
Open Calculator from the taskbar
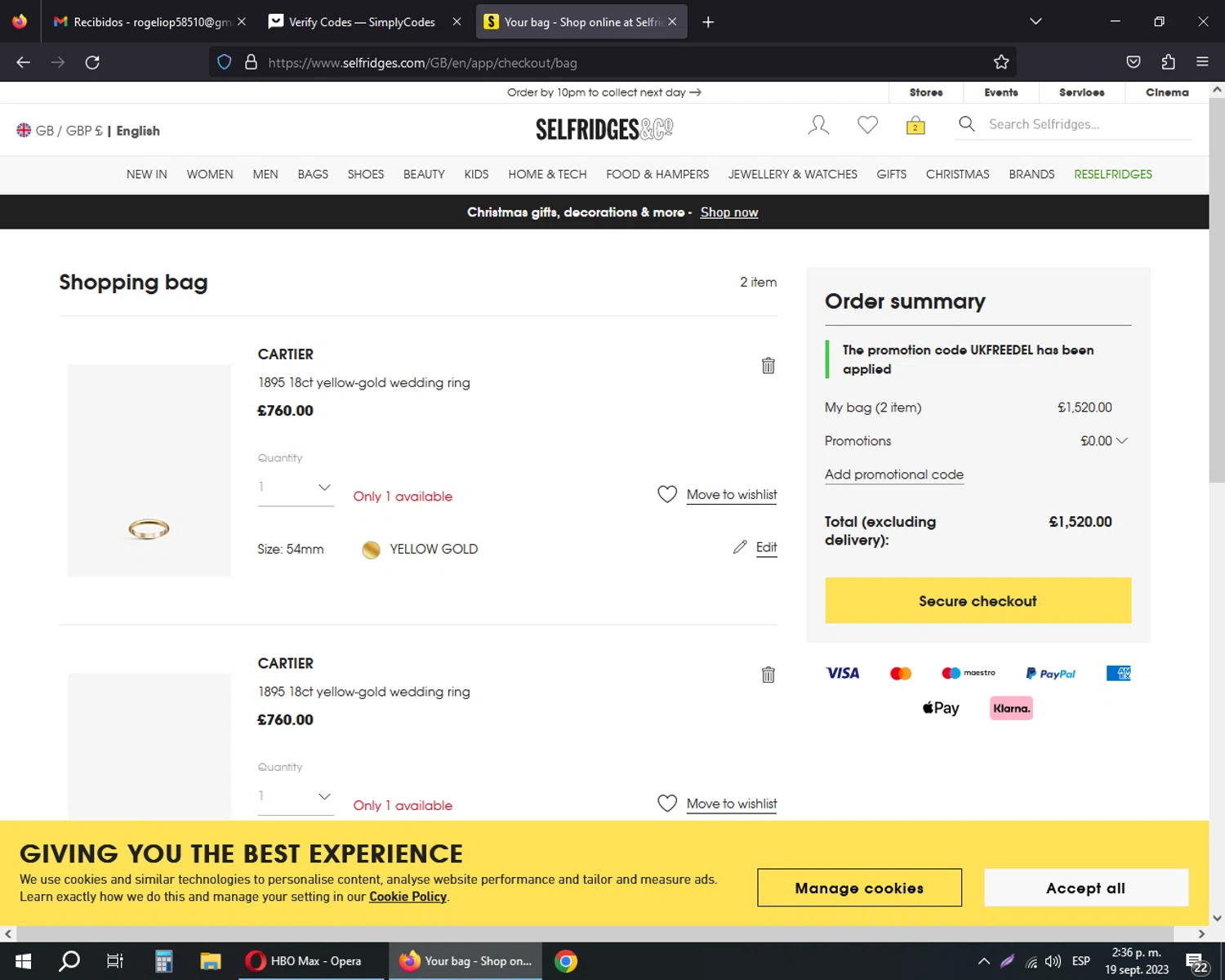tap(163, 961)
